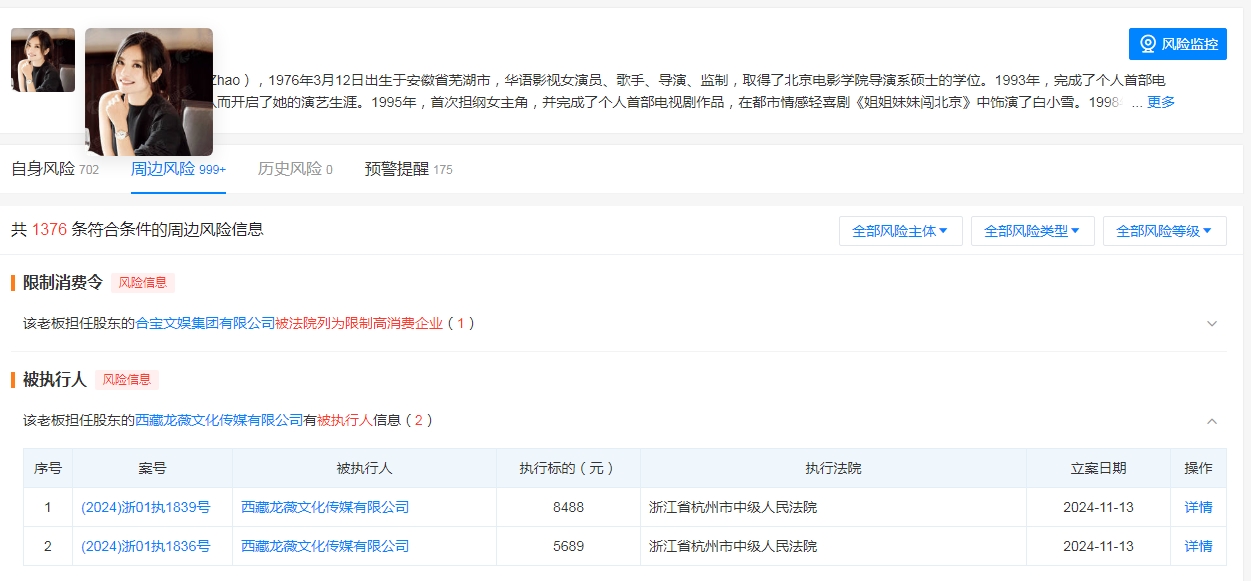Open the 历史风险 tab
Screen dimensions: 1251x581
[295, 169]
